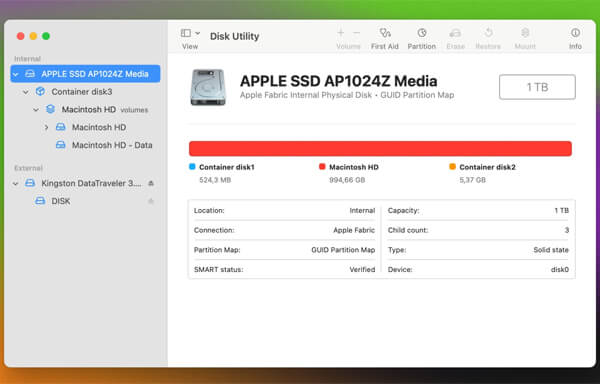Click the APPLE SSD AP1024Z Media heading
The height and width of the screenshot is (384, 600).
[x=338, y=81]
